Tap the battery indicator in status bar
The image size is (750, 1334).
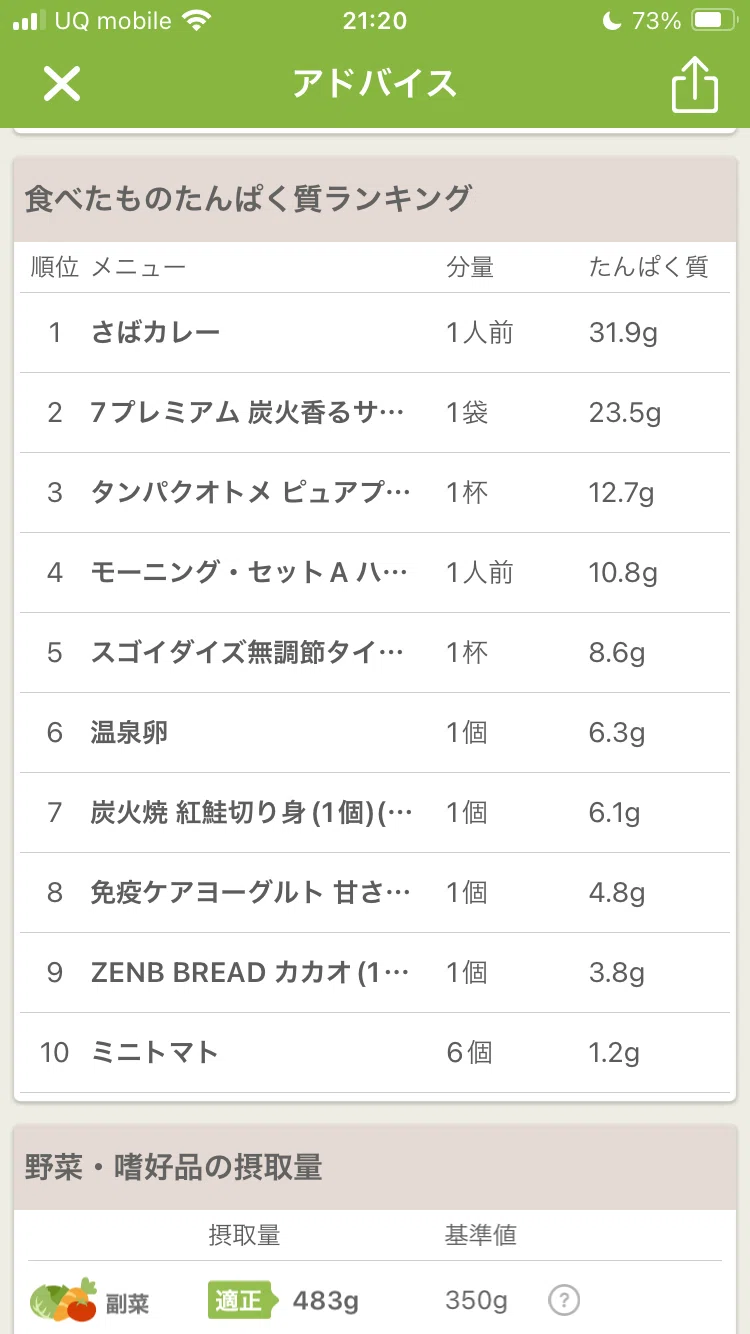click(714, 21)
